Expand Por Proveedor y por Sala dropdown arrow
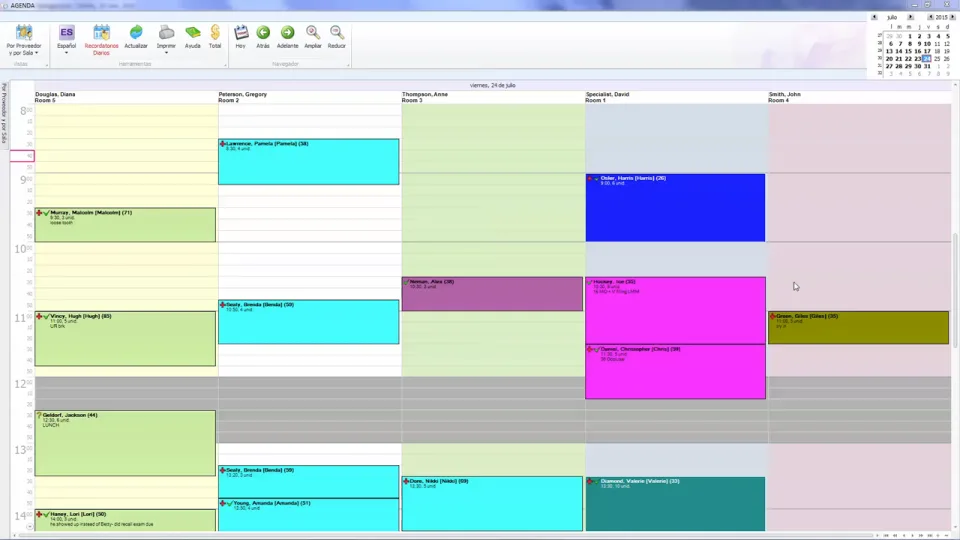The width and height of the screenshot is (960, 540). (x=36, y=53)
